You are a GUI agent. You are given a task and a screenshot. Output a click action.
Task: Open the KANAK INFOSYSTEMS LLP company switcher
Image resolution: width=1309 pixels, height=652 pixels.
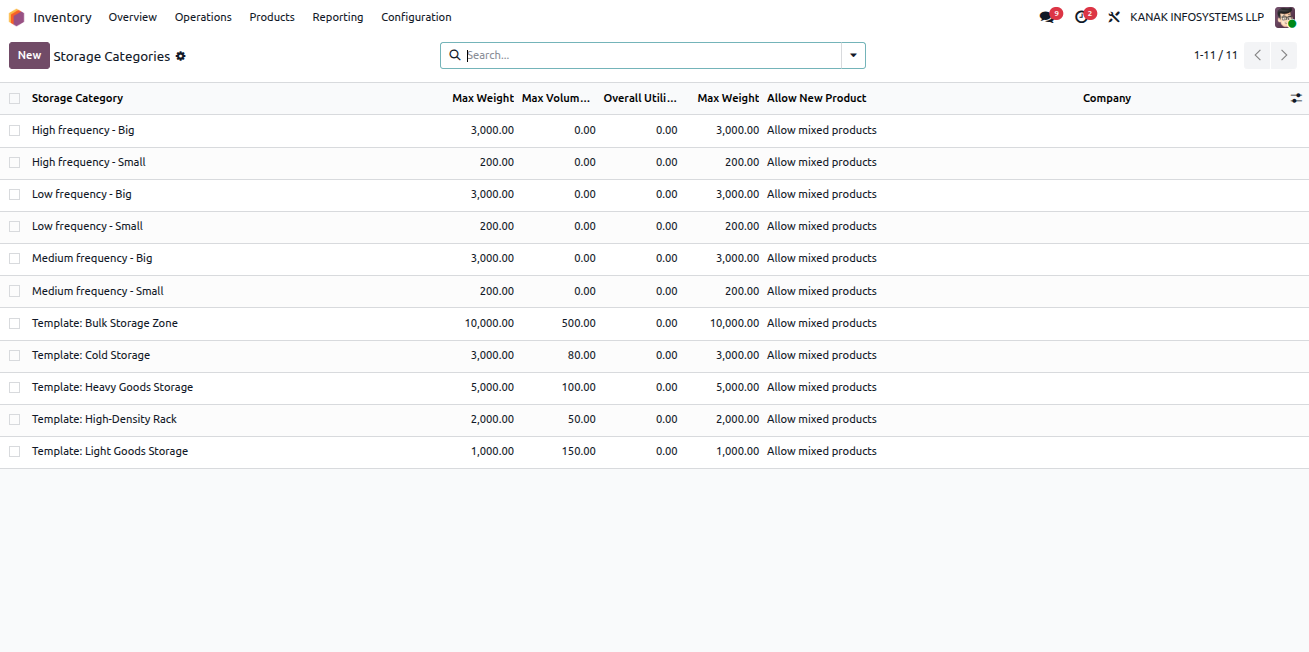tap(1197, 17)
